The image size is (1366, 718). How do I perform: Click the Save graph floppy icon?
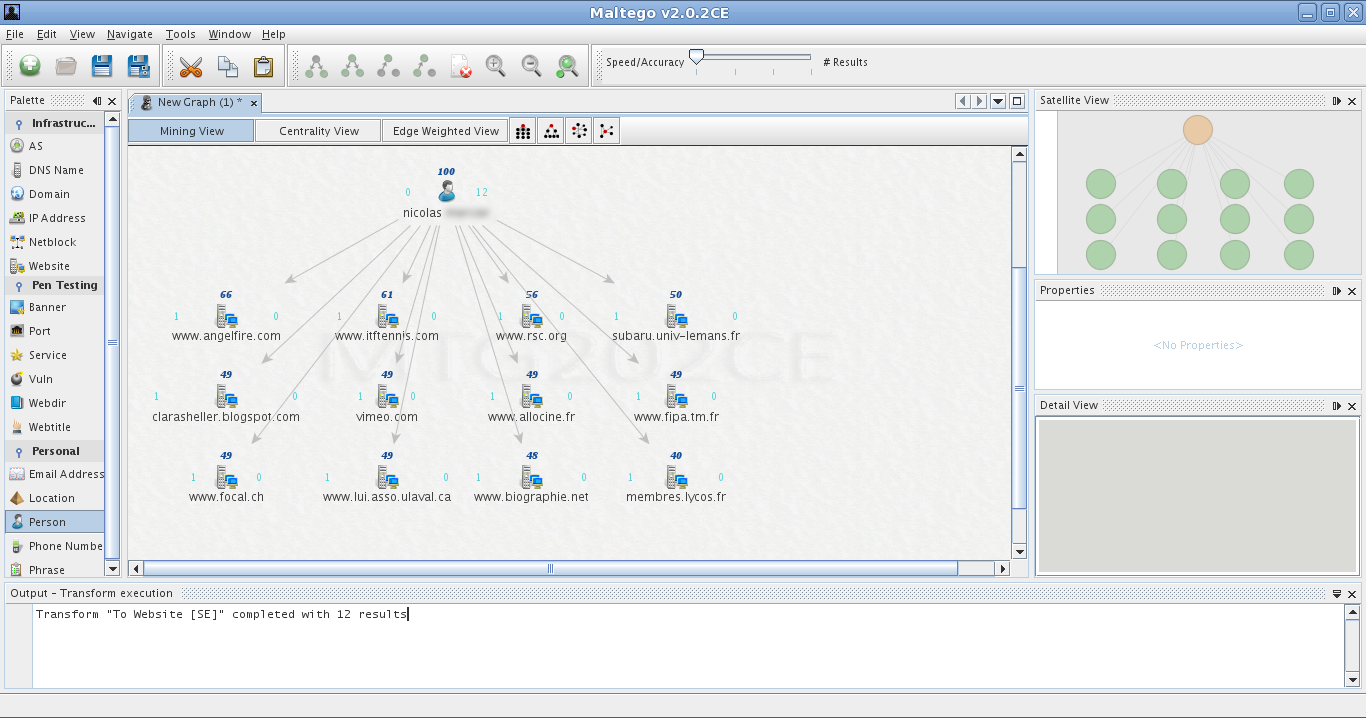click(x=102, y=66)
